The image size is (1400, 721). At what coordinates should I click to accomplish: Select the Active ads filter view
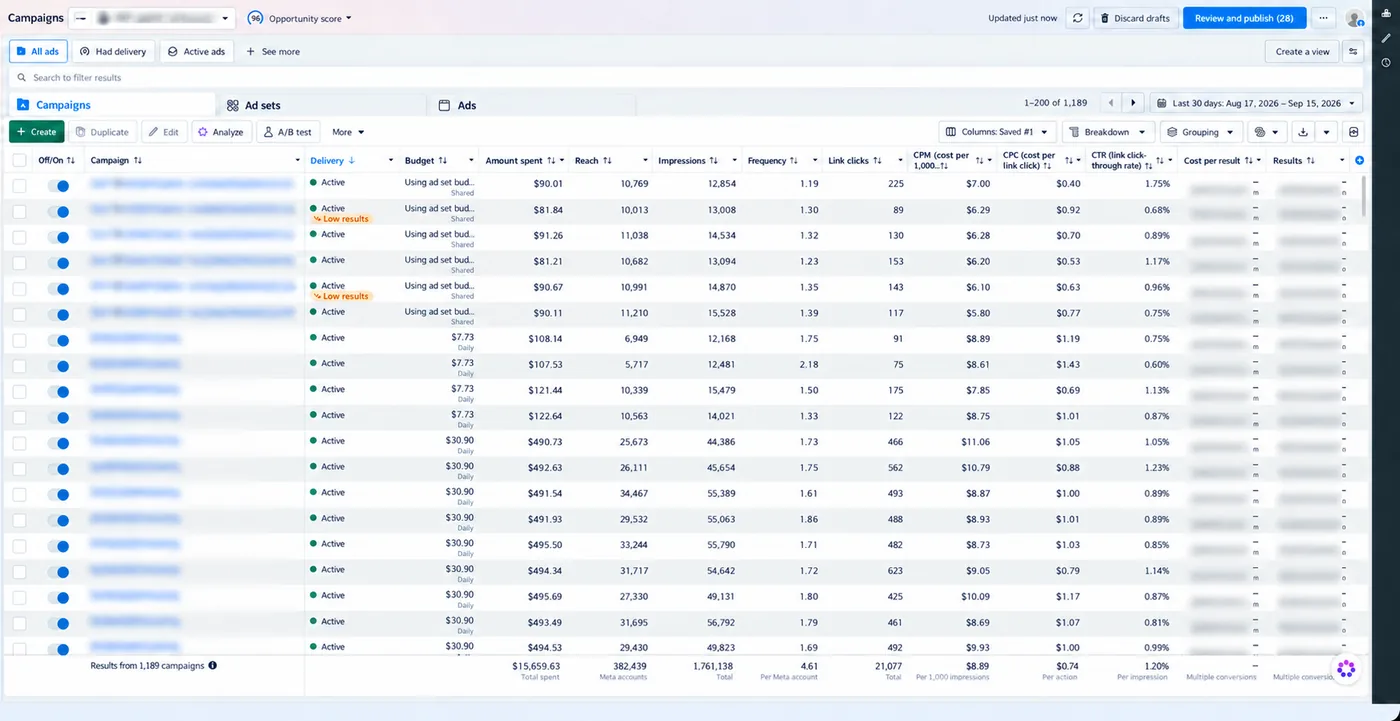(196, 52)
